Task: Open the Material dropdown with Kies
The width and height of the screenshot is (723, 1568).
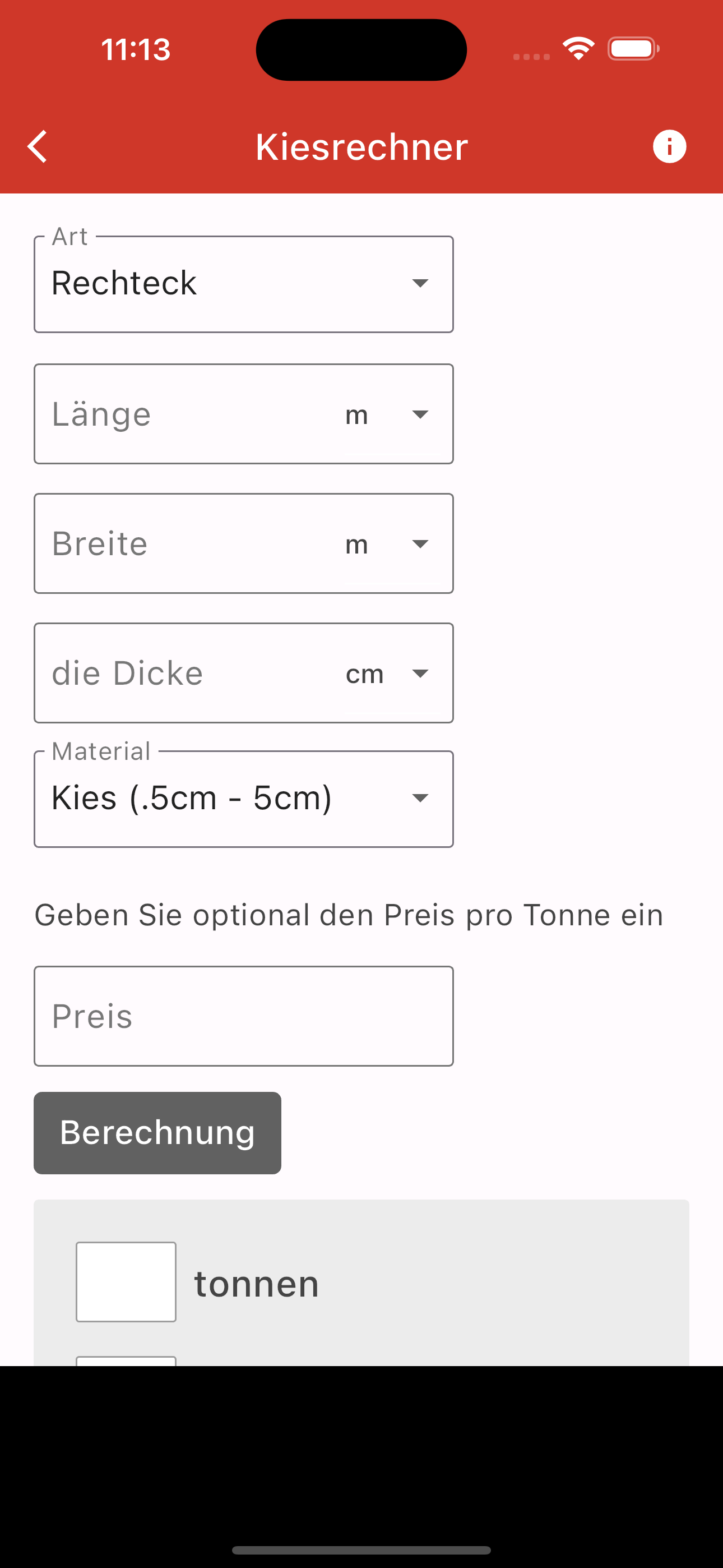Action: 243,799
